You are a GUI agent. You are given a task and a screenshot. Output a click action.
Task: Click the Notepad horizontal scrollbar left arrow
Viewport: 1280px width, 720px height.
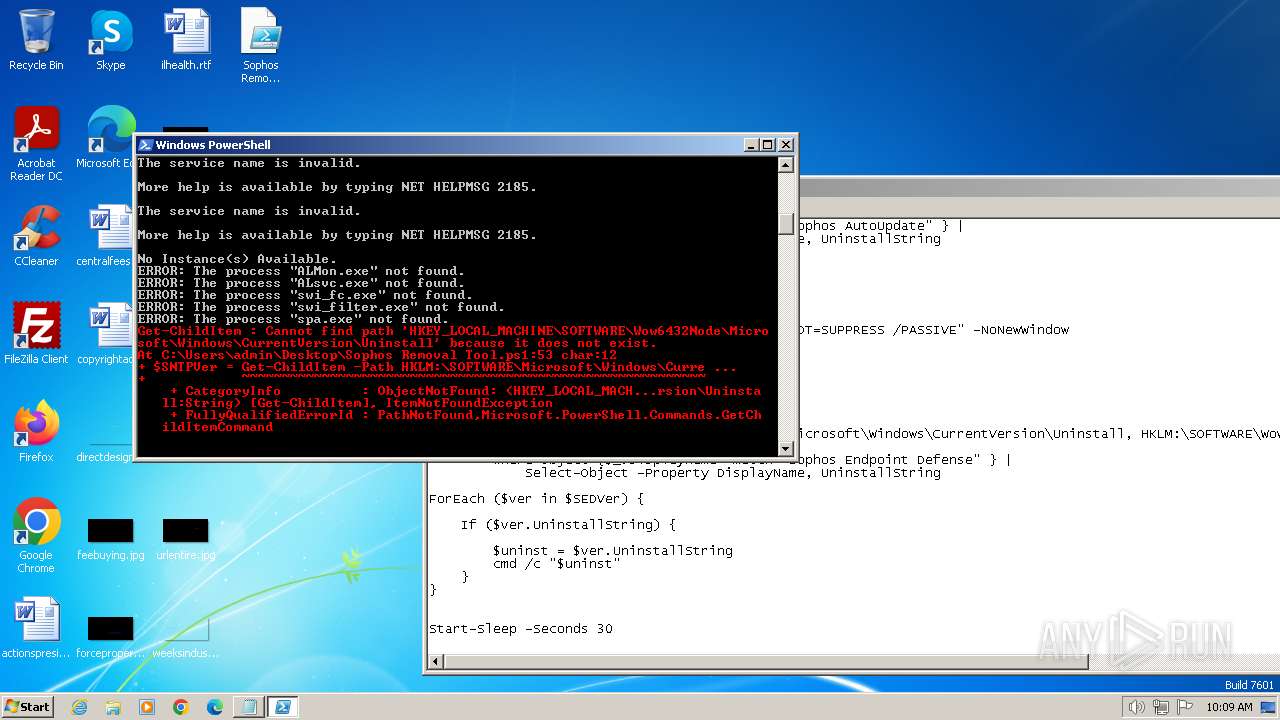[436, 661]
